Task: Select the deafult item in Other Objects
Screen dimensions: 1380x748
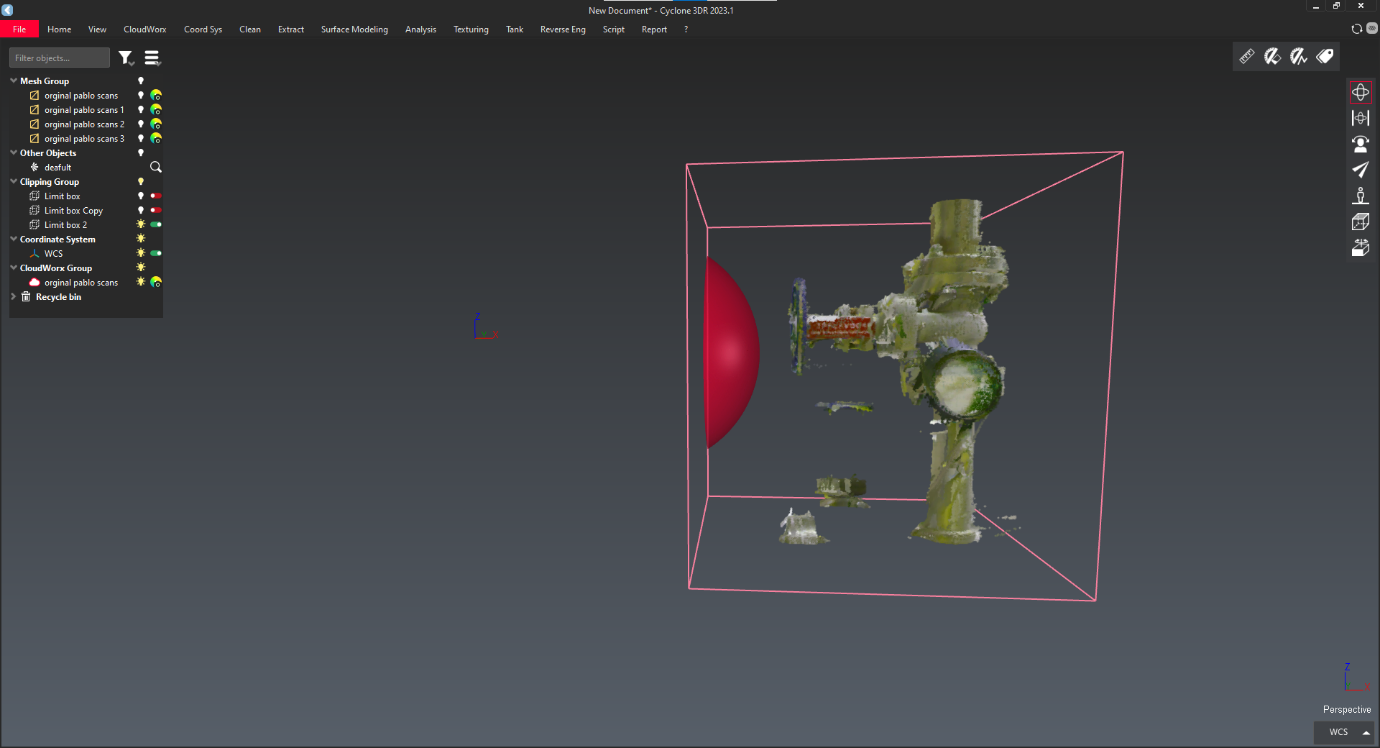Action: [58, 167]
